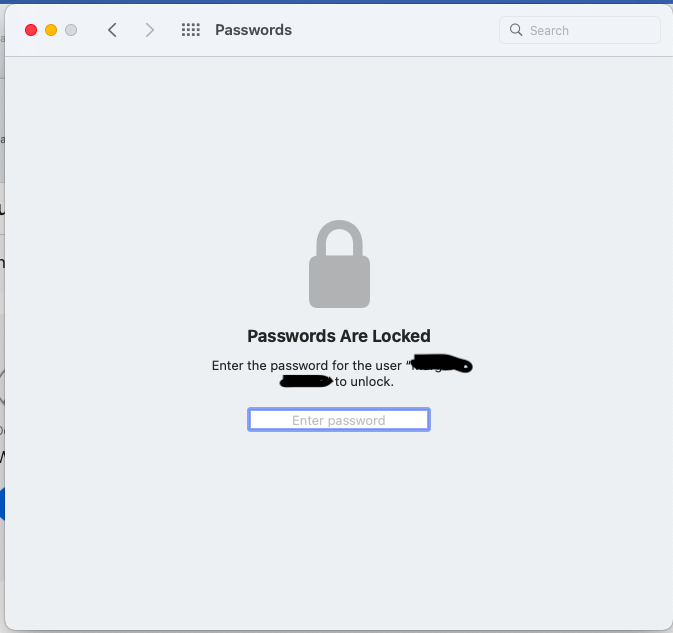Click the empty pane below the password field
The width and height of the screenshot is (673, 633).
click(x=339, y=530)
